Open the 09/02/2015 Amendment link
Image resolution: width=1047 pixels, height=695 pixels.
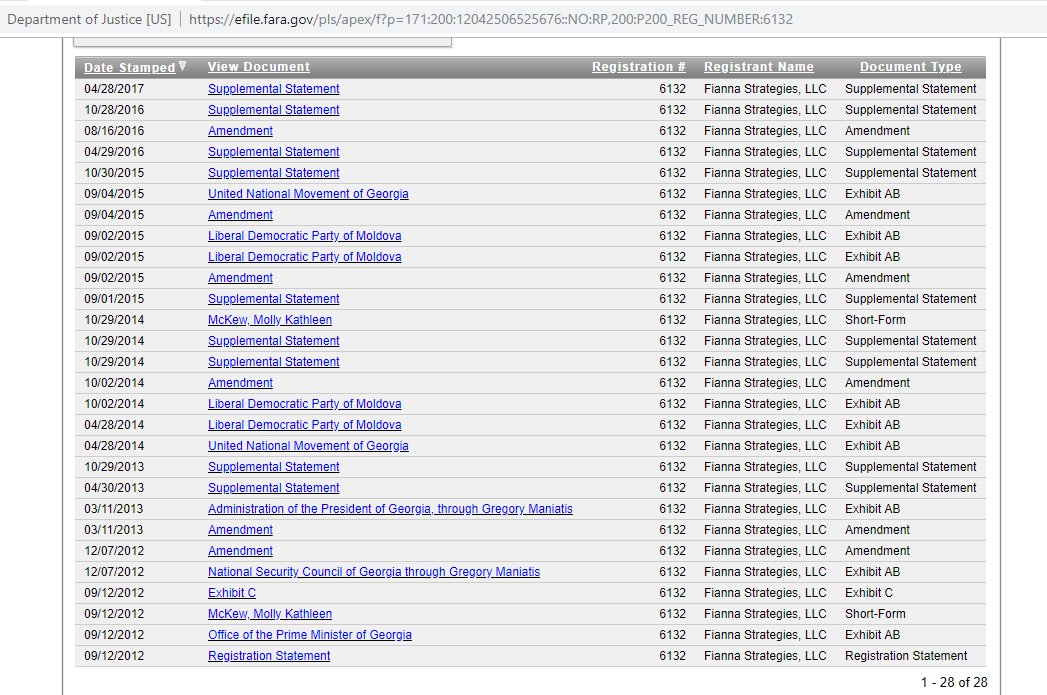click(x=240, y=278)
